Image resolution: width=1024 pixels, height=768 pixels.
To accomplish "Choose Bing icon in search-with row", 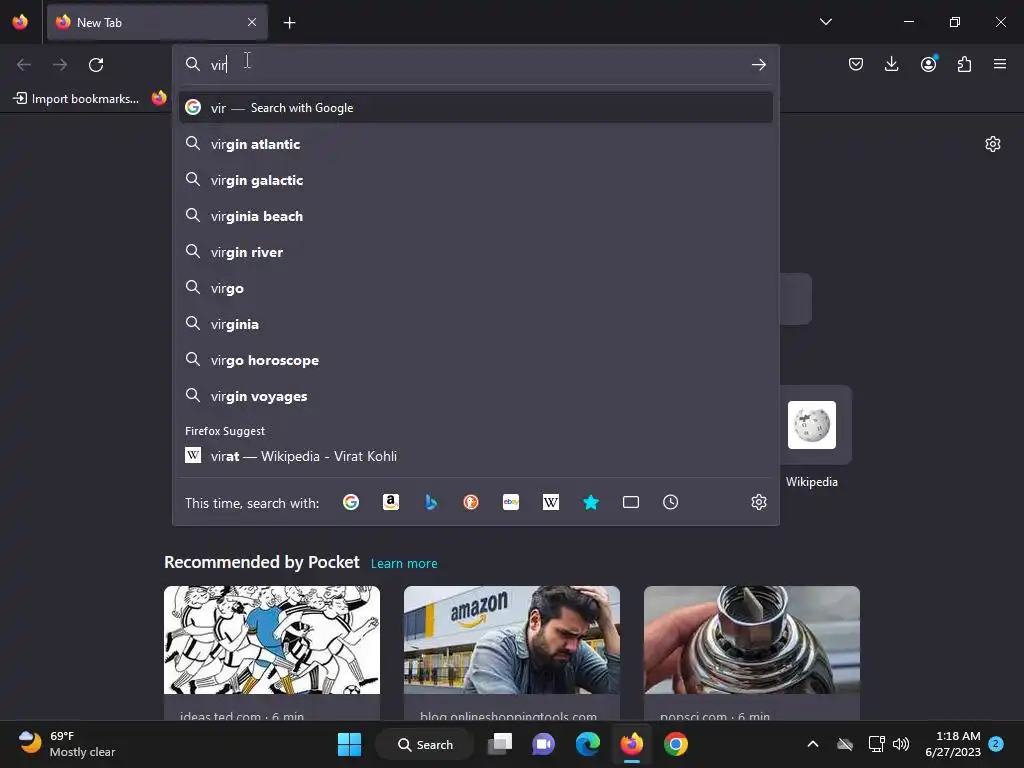I will point(431,502).
